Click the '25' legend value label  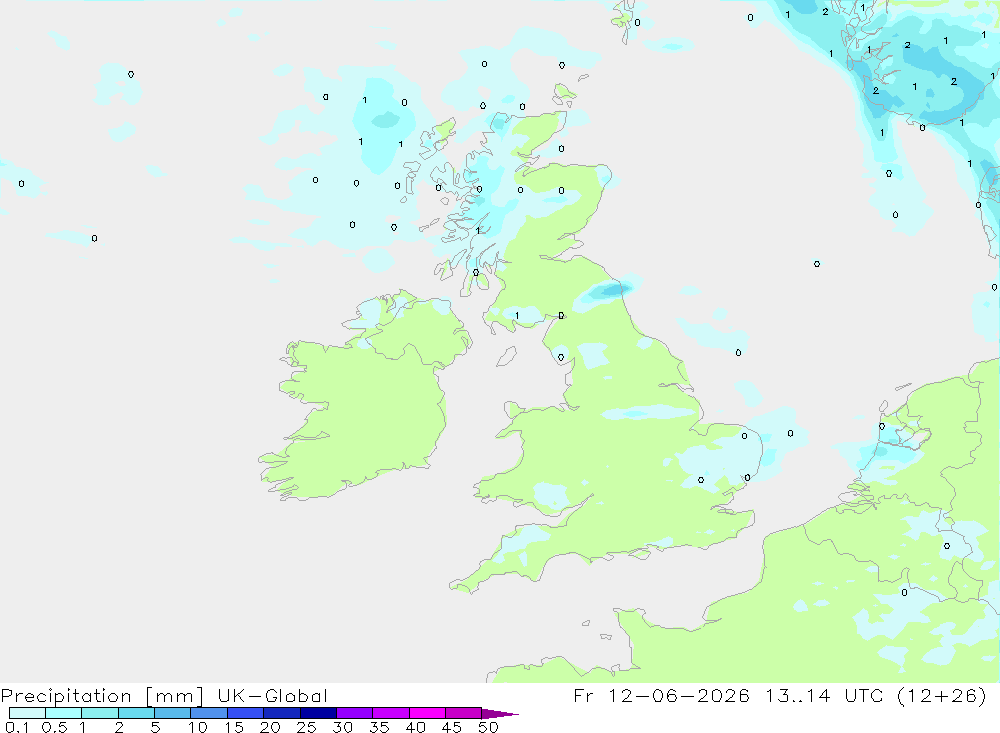[306, 727]
